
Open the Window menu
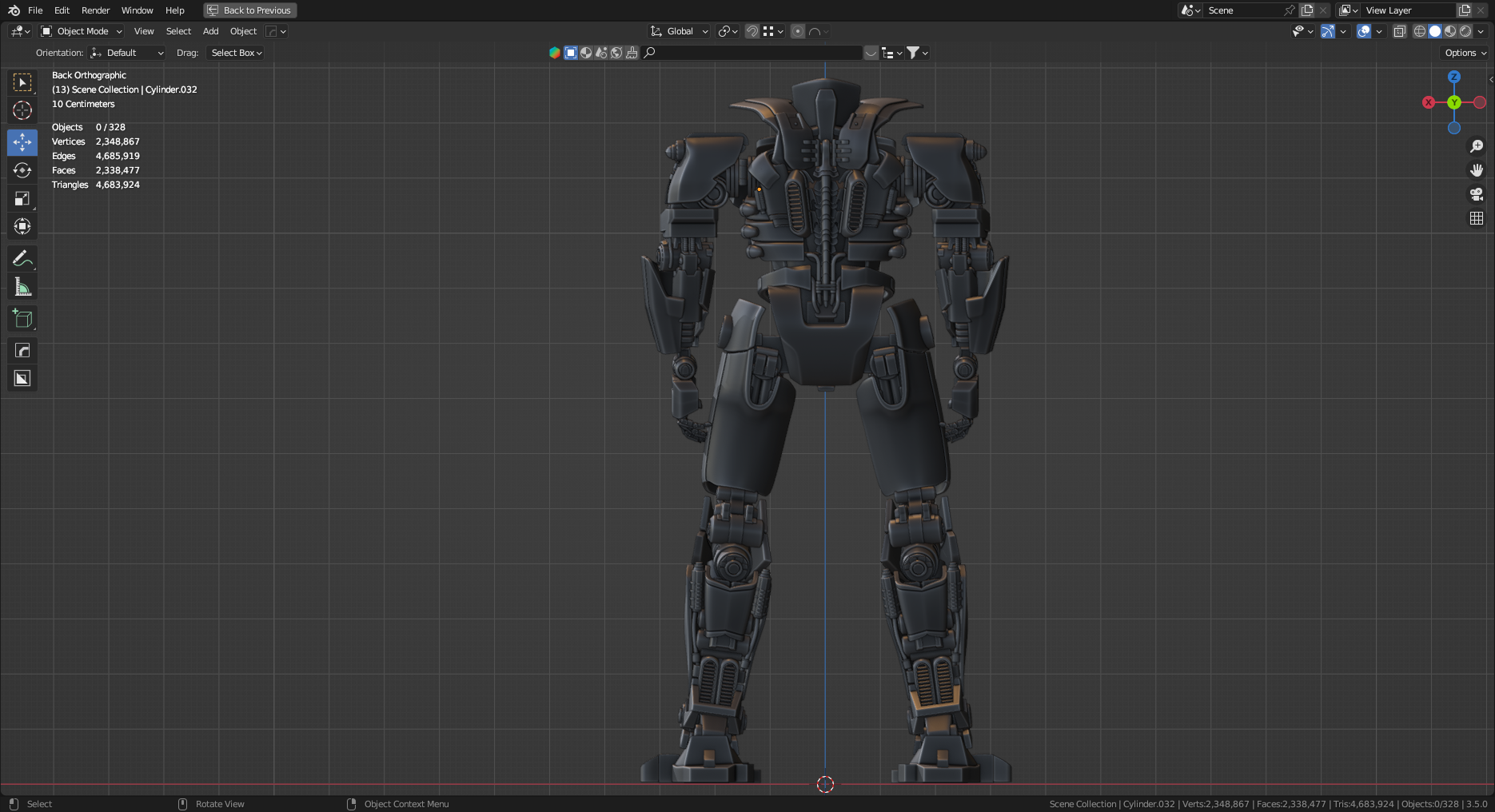[137, 10]
